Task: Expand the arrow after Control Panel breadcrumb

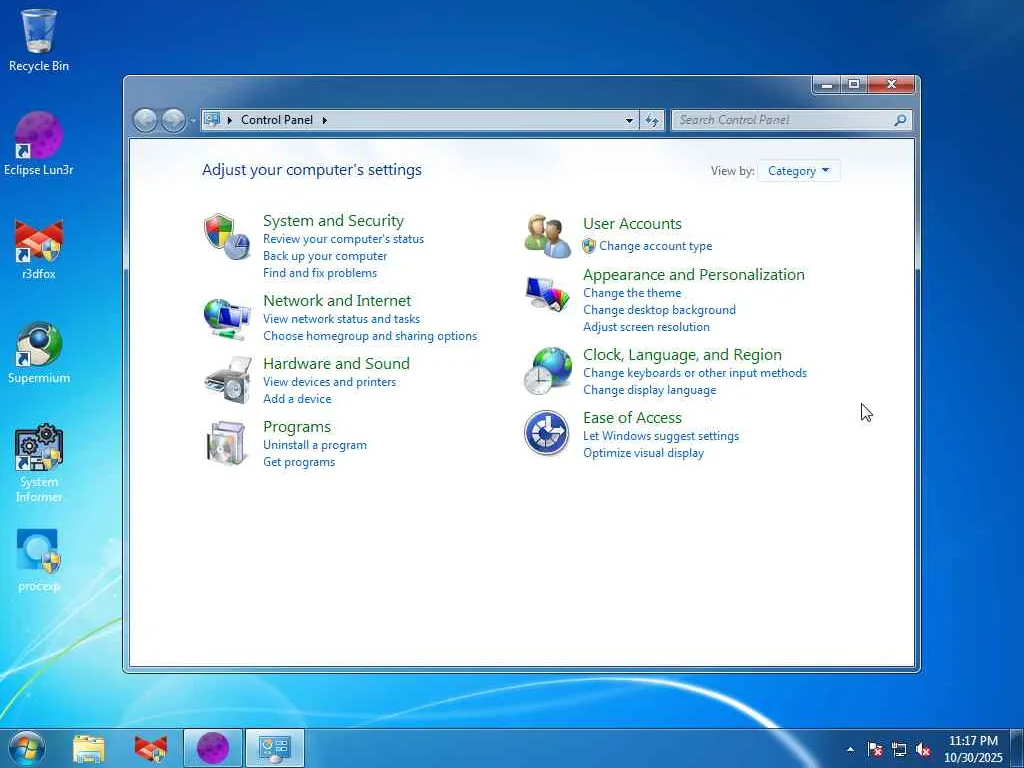Action: (325, 120)
